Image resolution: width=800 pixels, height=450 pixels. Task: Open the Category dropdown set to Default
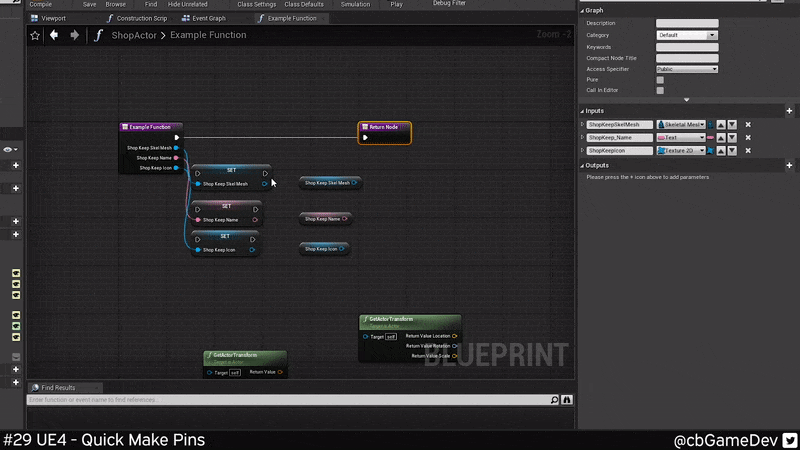click(x=687, y=35)
